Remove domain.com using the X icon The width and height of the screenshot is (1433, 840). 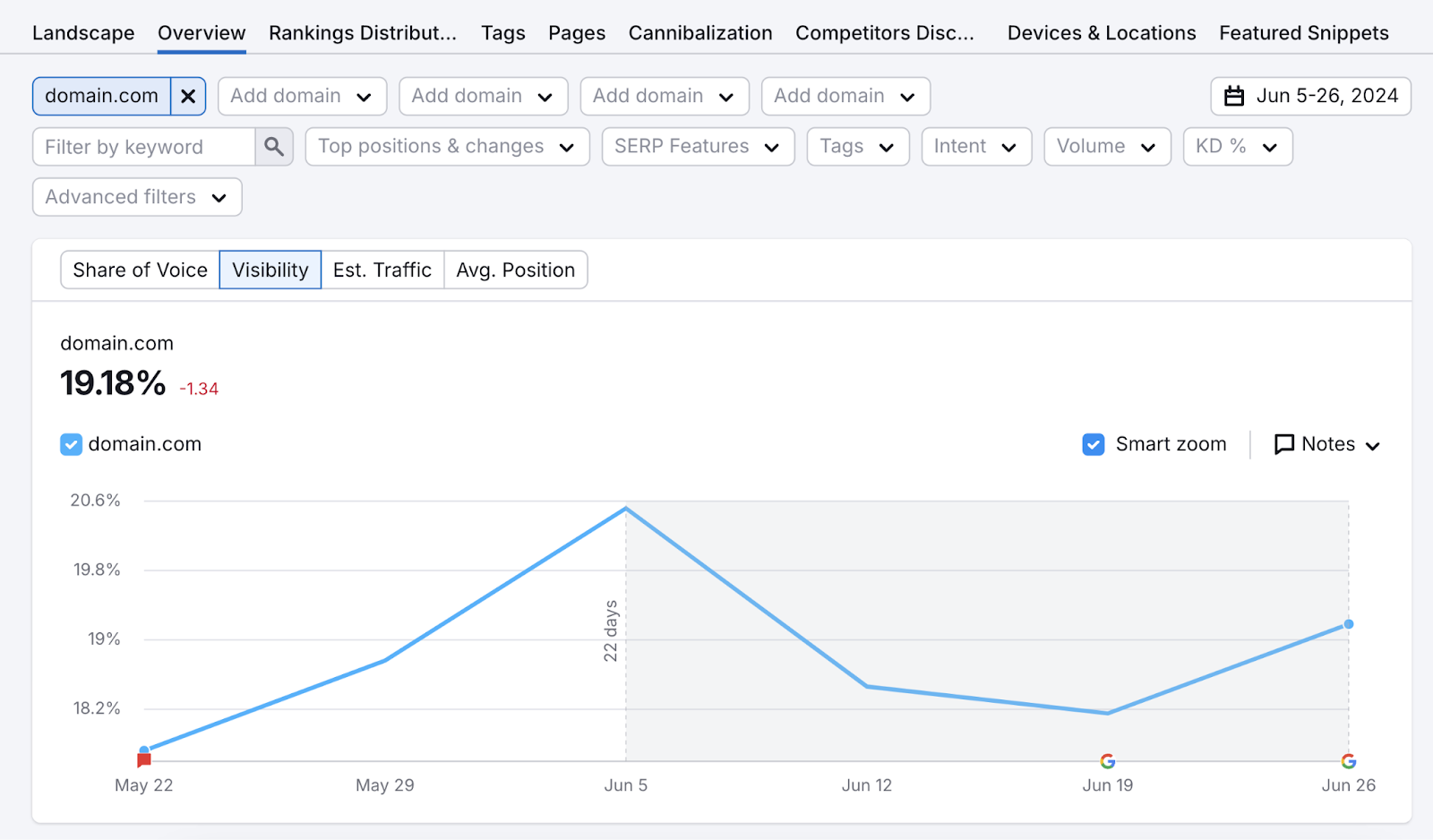[188, 96]
